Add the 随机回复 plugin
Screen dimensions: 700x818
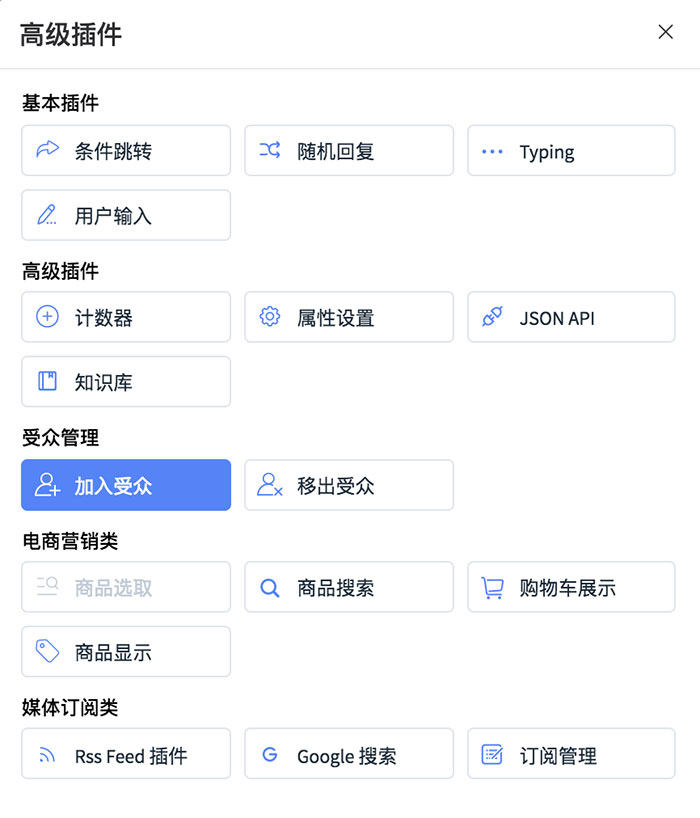tap(349, 150)
